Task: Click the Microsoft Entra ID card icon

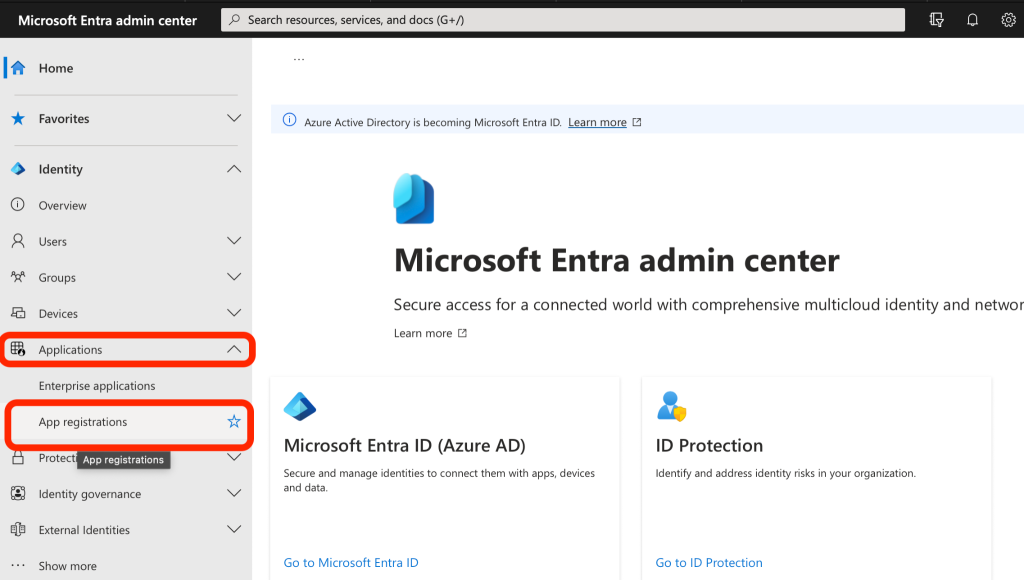Action: [300, 406]
